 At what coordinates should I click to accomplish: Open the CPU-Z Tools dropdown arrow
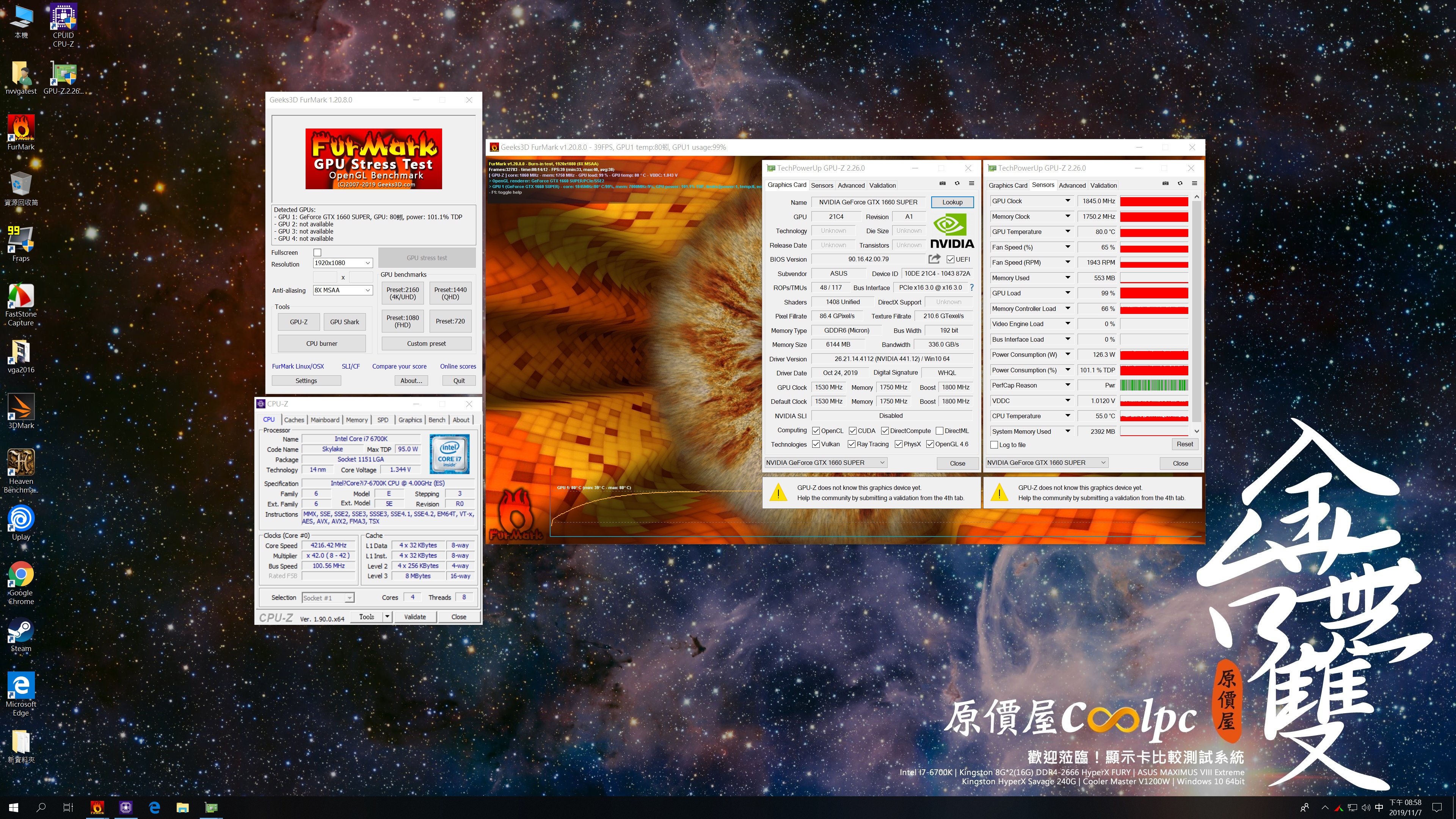[387, 617]
